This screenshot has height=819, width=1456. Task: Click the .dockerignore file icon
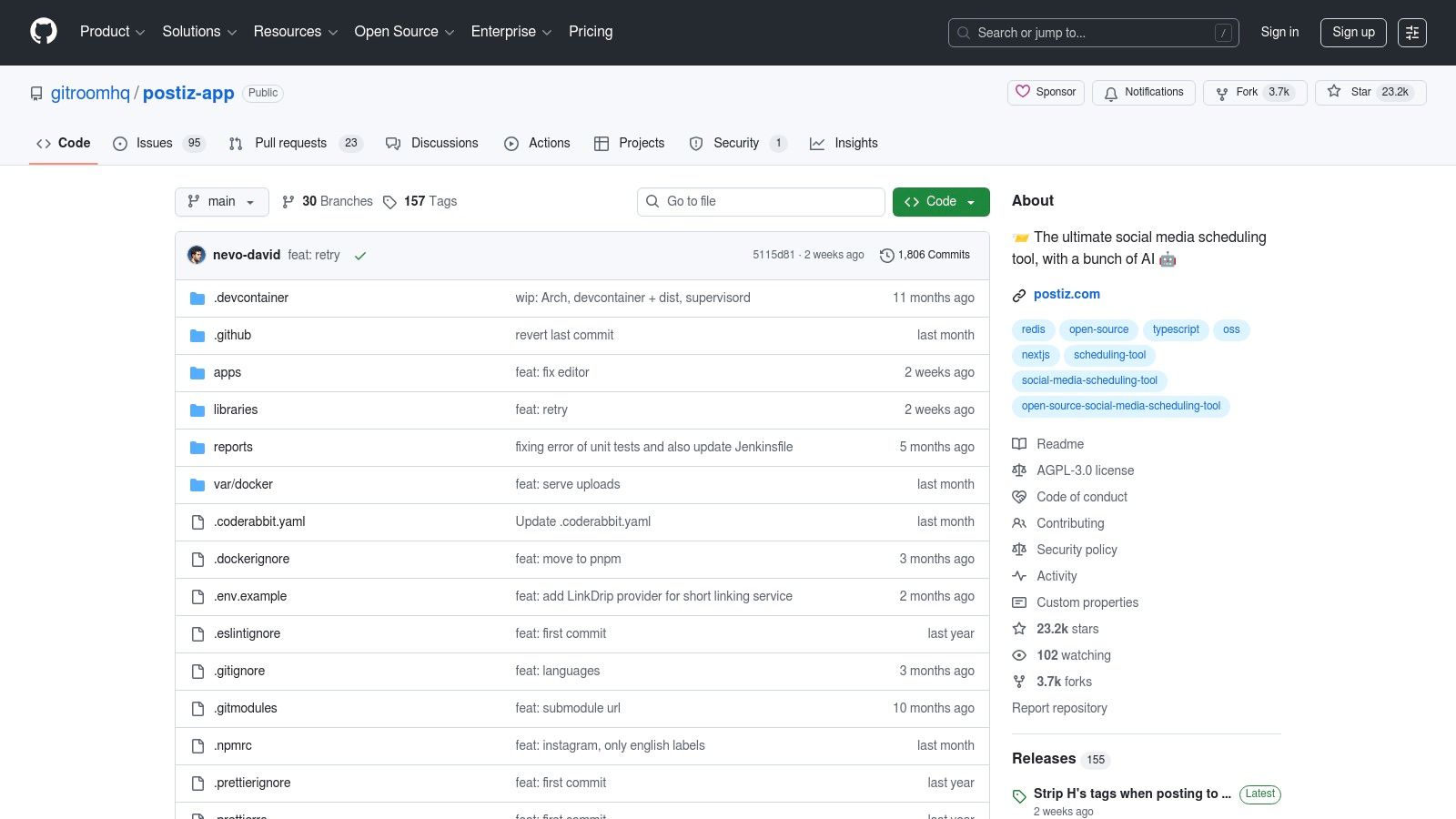197,560
